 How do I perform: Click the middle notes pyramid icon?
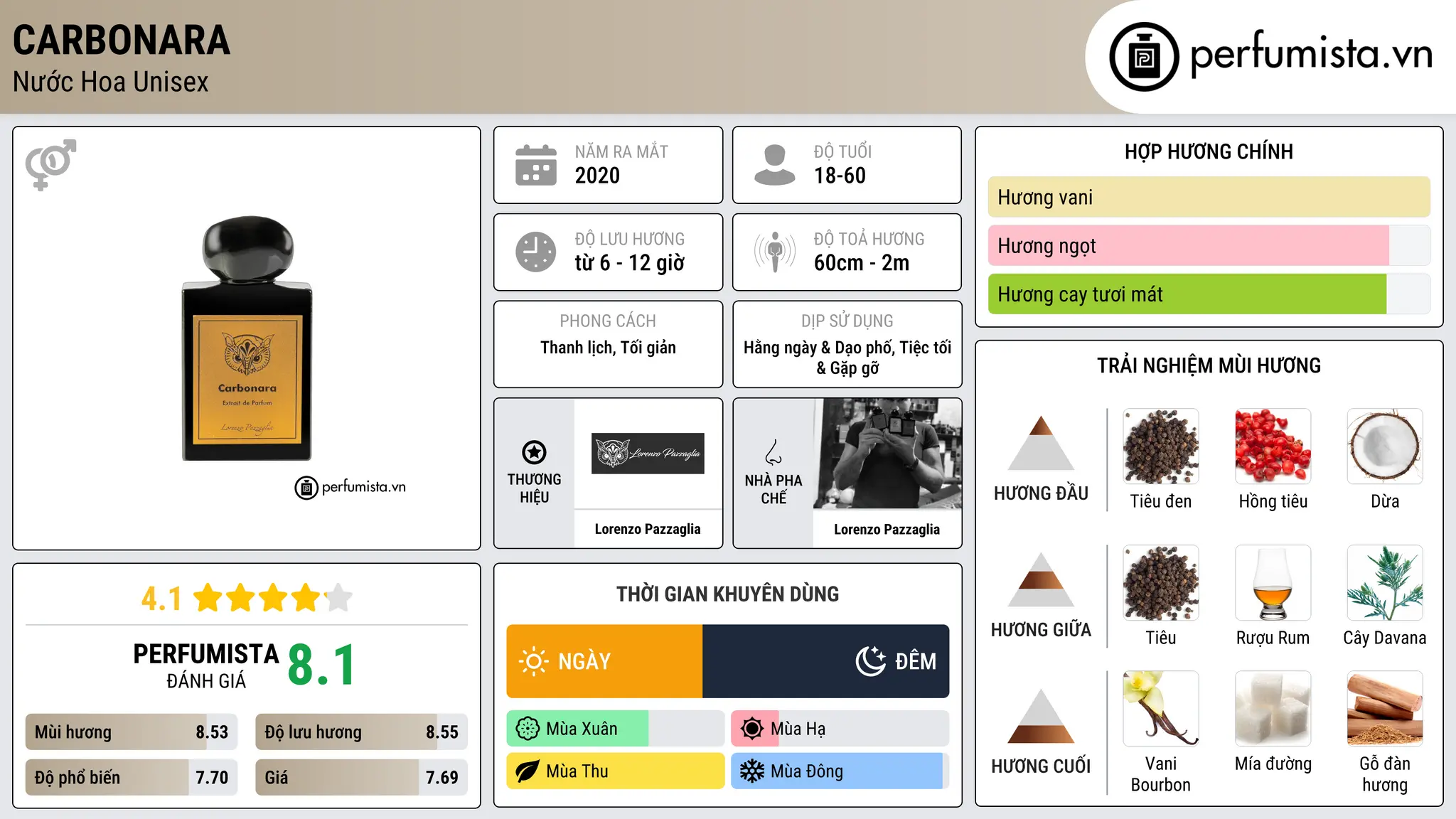click(1042, 579)
